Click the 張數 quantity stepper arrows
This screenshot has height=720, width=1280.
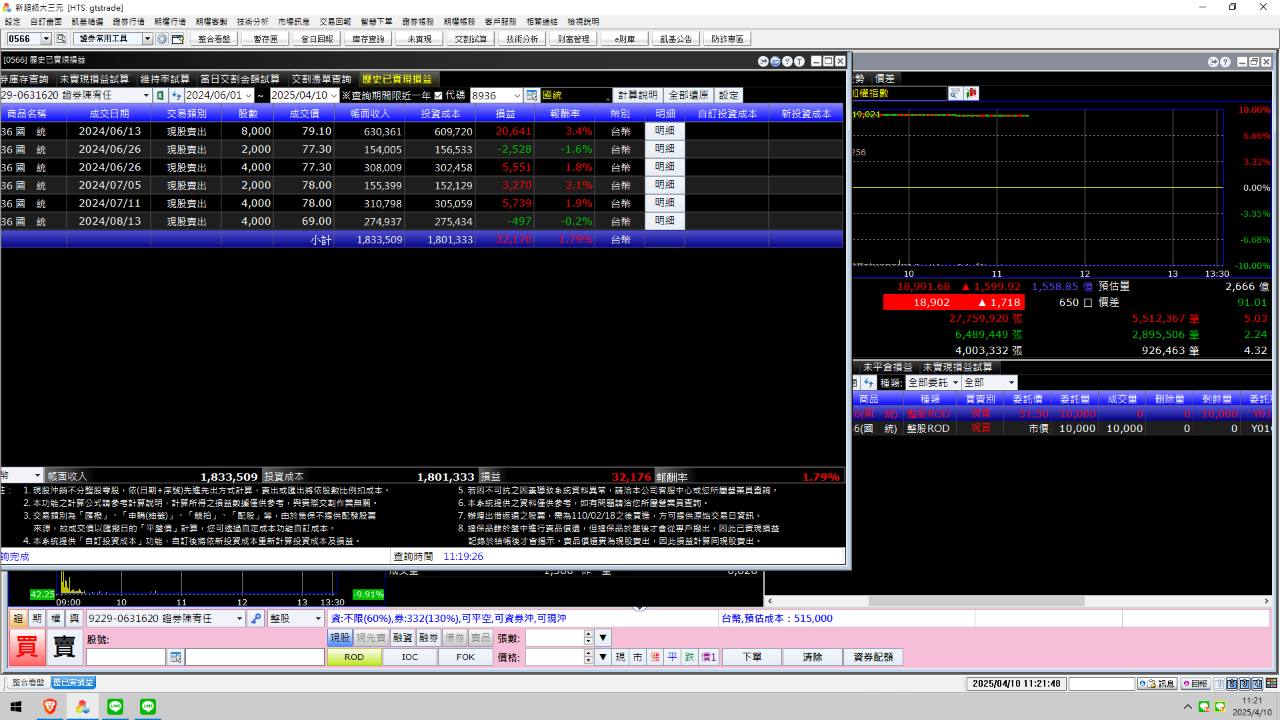pyautogui.click(x=589, y=638)
